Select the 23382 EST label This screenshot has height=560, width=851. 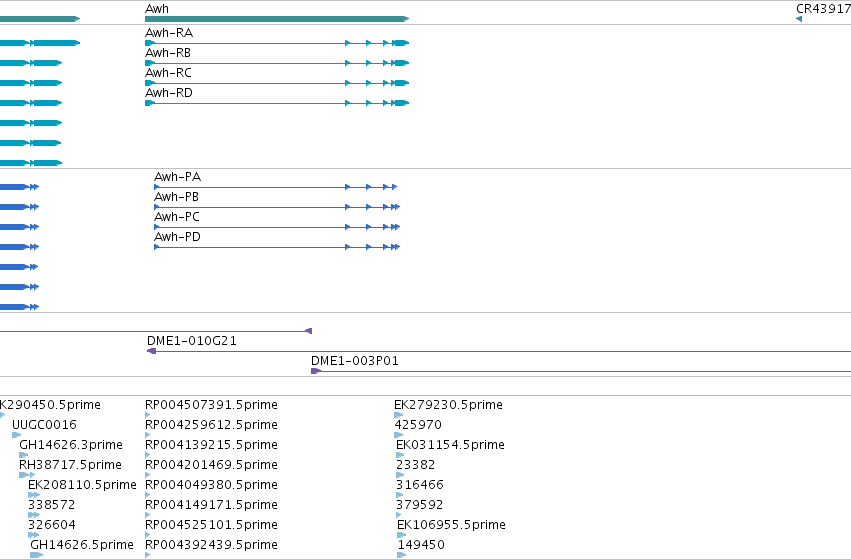(x=416, y=465)
